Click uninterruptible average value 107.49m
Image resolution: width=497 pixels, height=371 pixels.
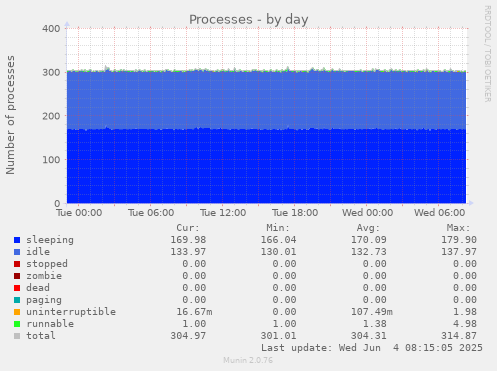372,312
